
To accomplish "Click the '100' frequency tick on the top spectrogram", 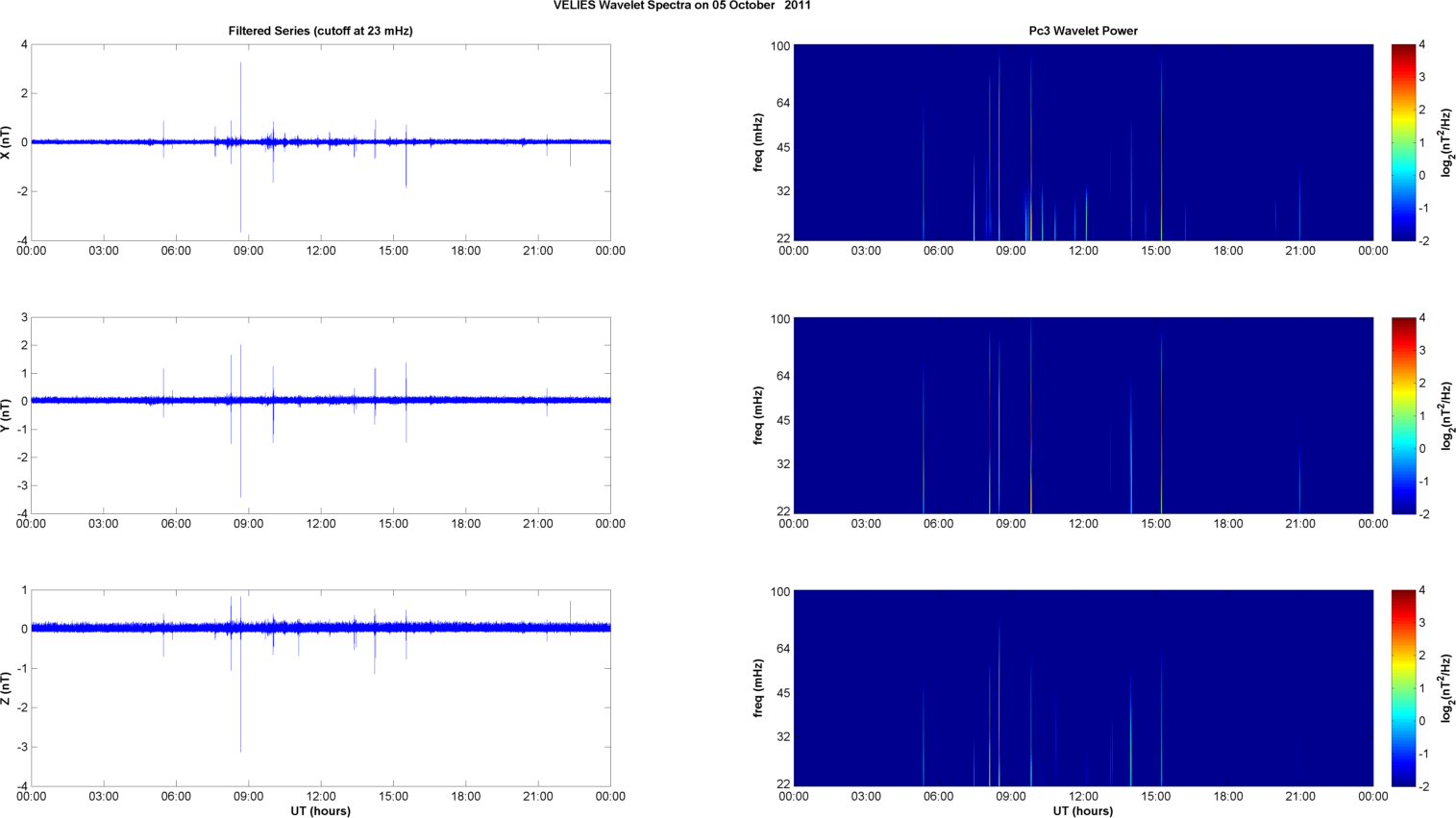I will (779, 46).
